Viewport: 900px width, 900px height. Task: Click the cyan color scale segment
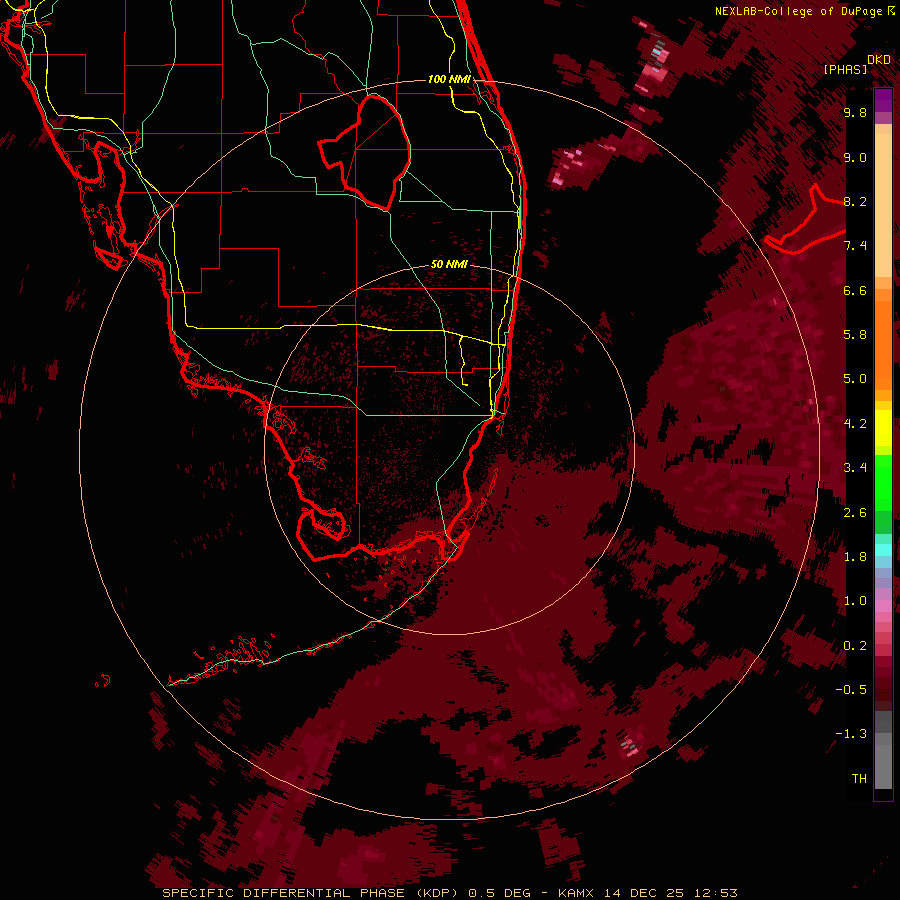883,550
